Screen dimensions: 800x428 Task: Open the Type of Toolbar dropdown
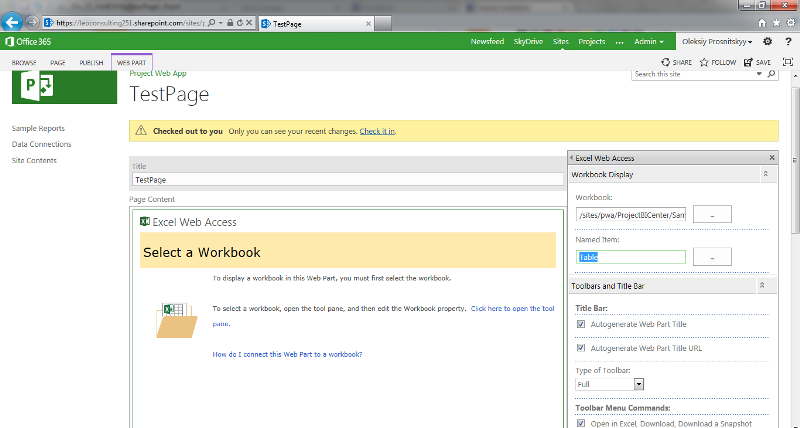[639, 384]
